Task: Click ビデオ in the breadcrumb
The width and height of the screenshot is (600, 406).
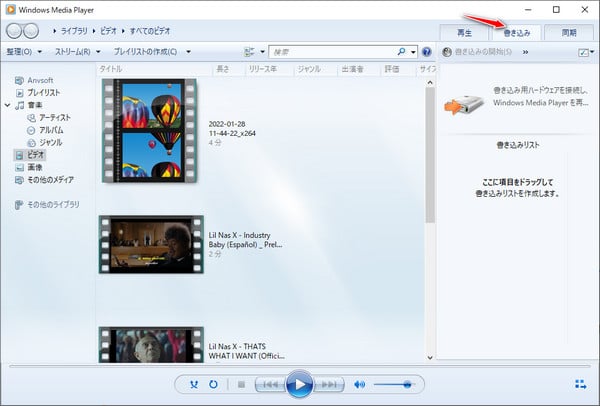Action: coord(108,31)
